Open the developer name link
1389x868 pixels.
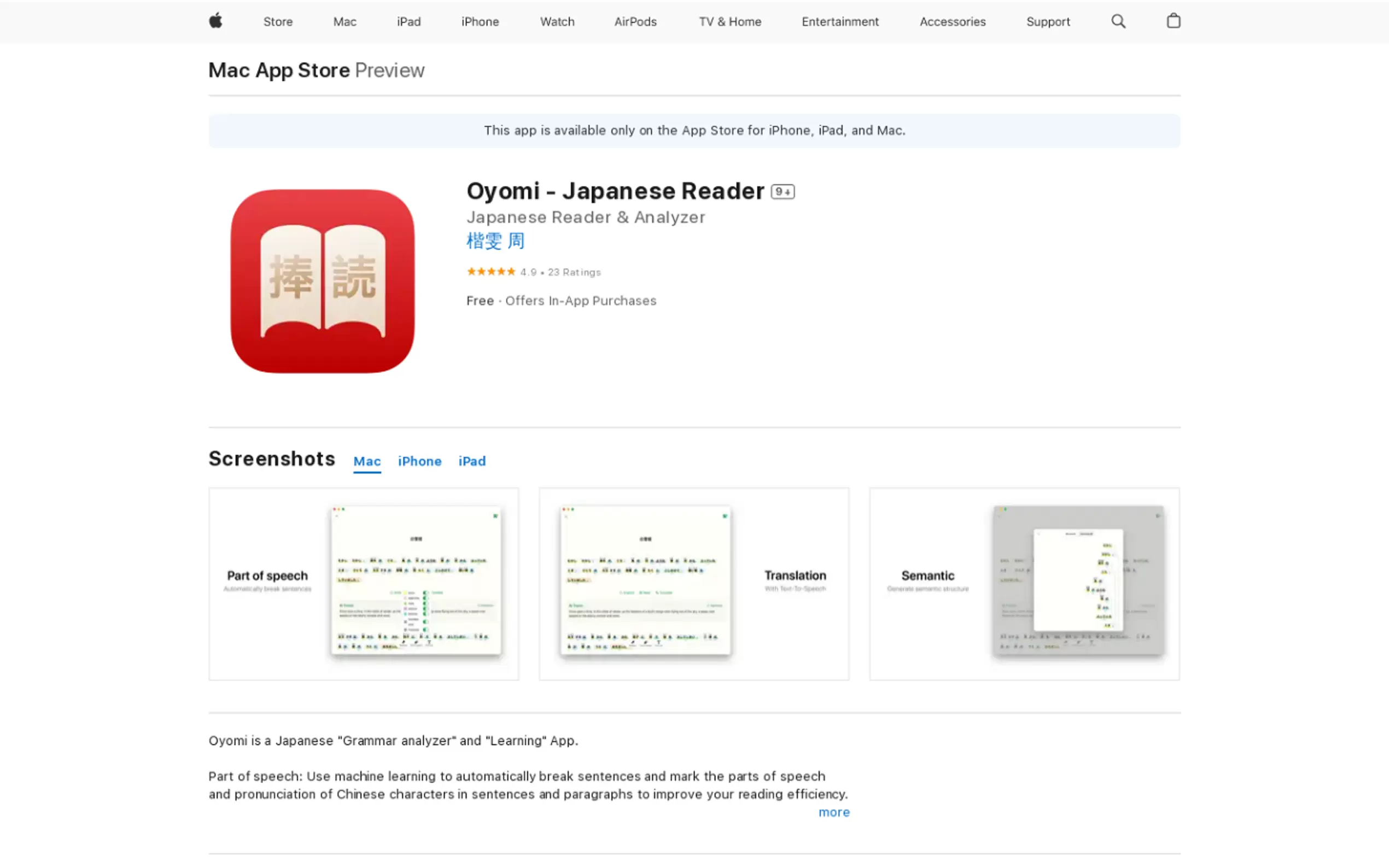[x=495, y=241]
